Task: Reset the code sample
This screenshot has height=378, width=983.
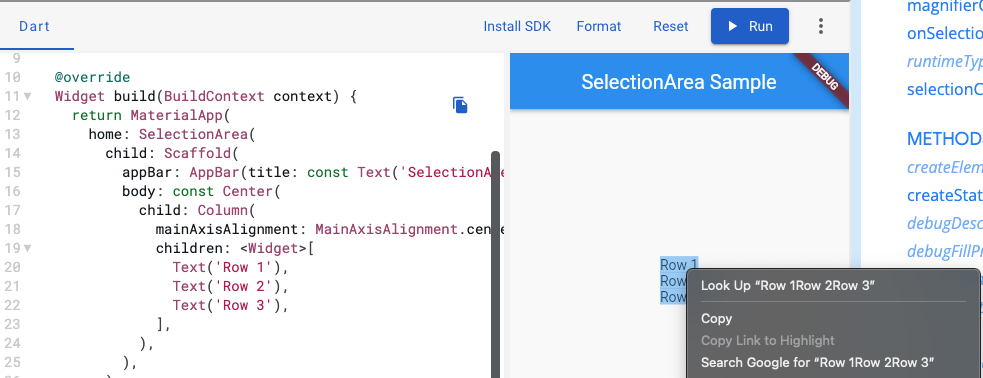Action: (x=670, y=26)
